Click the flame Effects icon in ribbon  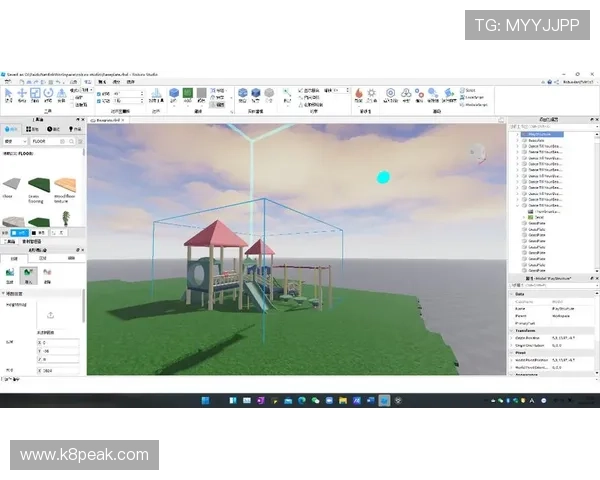[359, 94]
